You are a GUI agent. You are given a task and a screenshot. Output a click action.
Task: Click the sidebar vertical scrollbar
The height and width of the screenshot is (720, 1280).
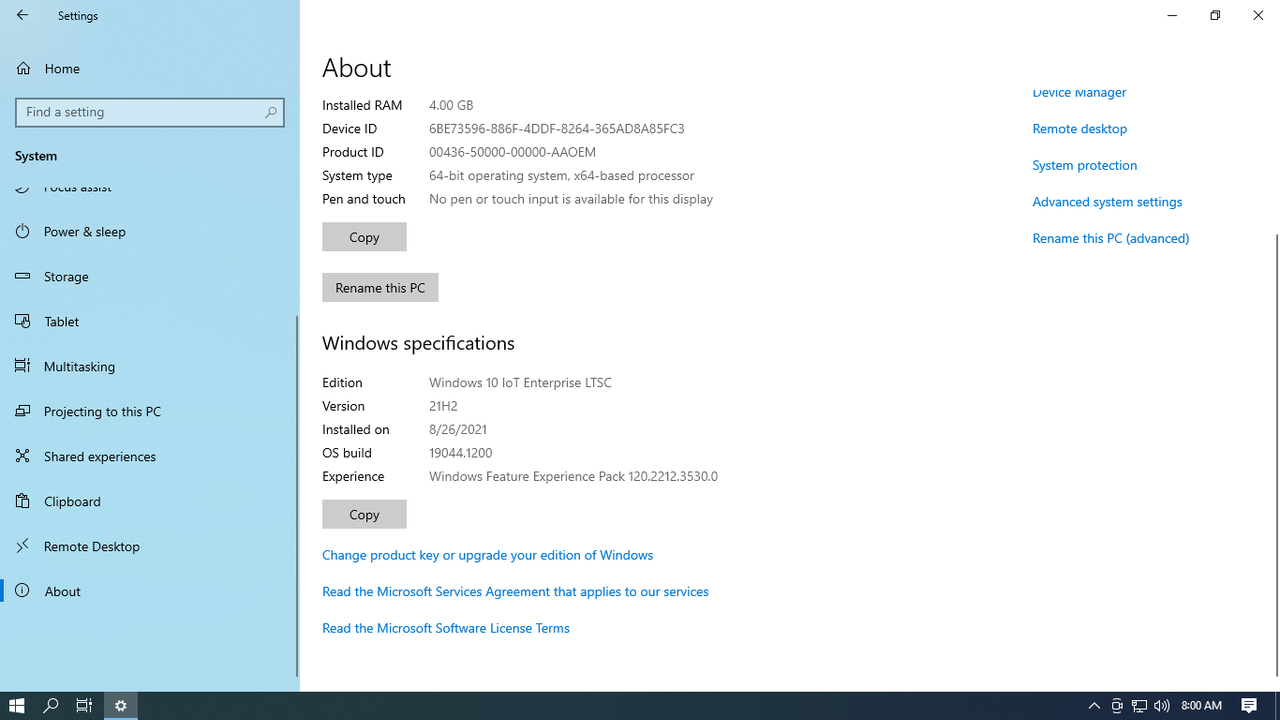[296, 497]
